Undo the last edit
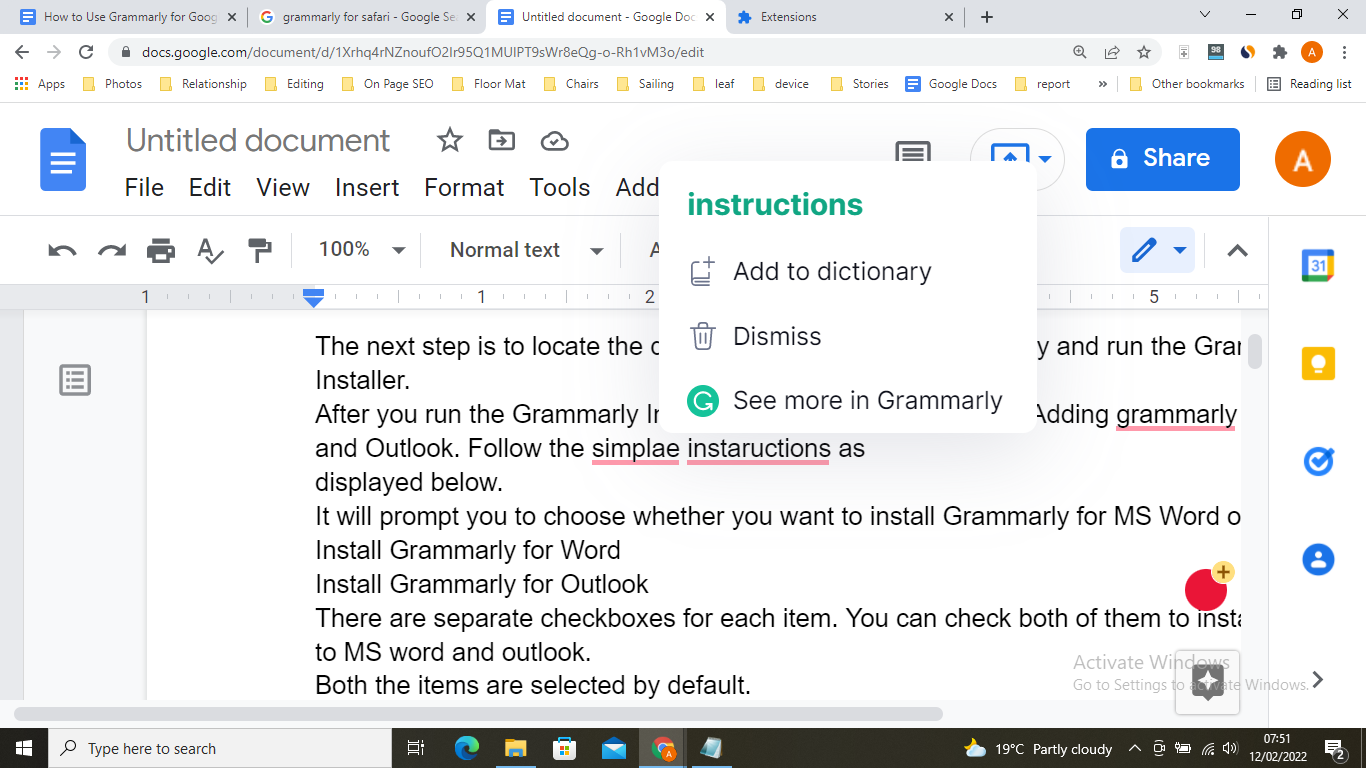This screenshot has width=1366, height=768. (x=63, y=250)
